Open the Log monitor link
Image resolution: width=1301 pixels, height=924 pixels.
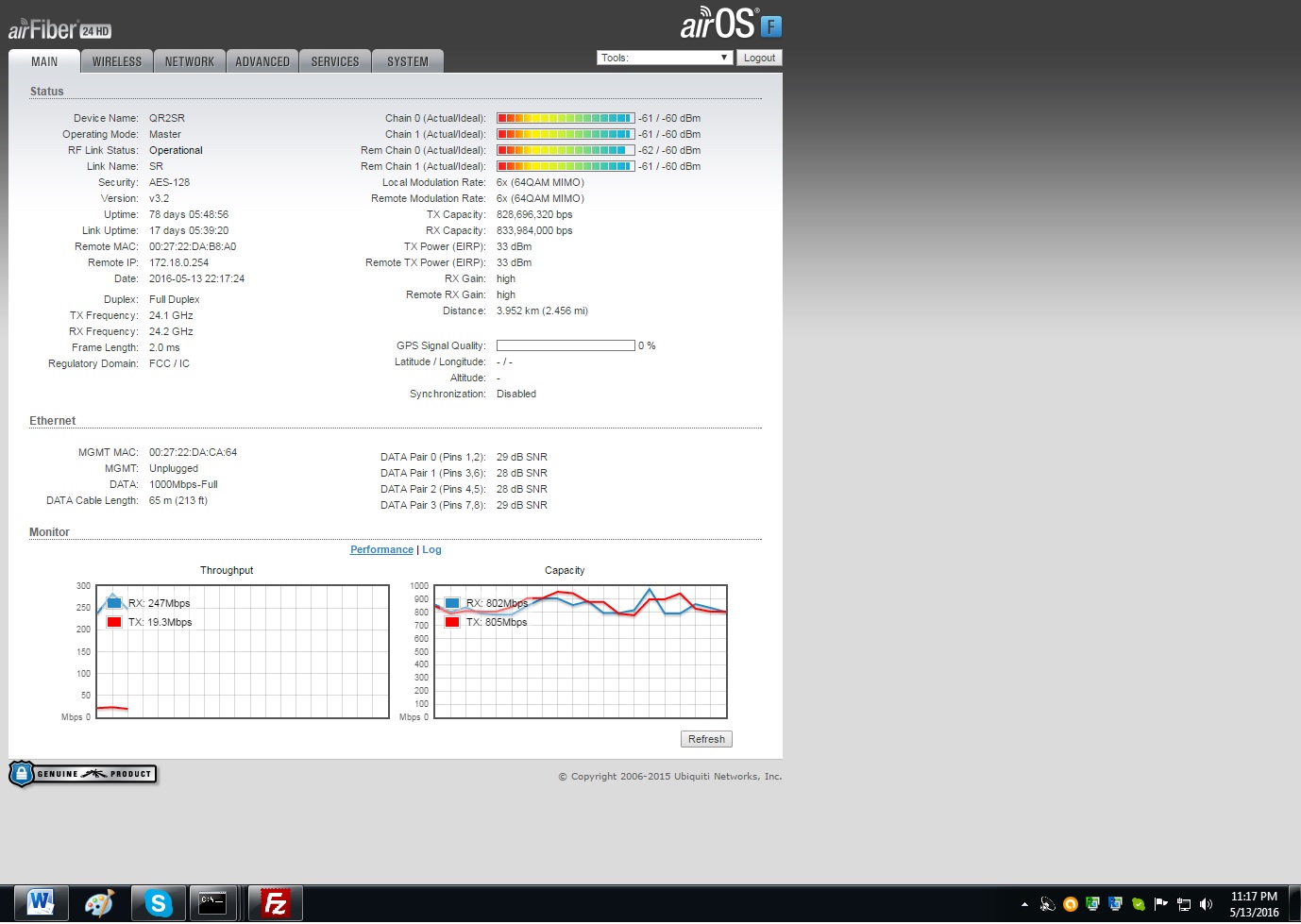click(431, 549)
